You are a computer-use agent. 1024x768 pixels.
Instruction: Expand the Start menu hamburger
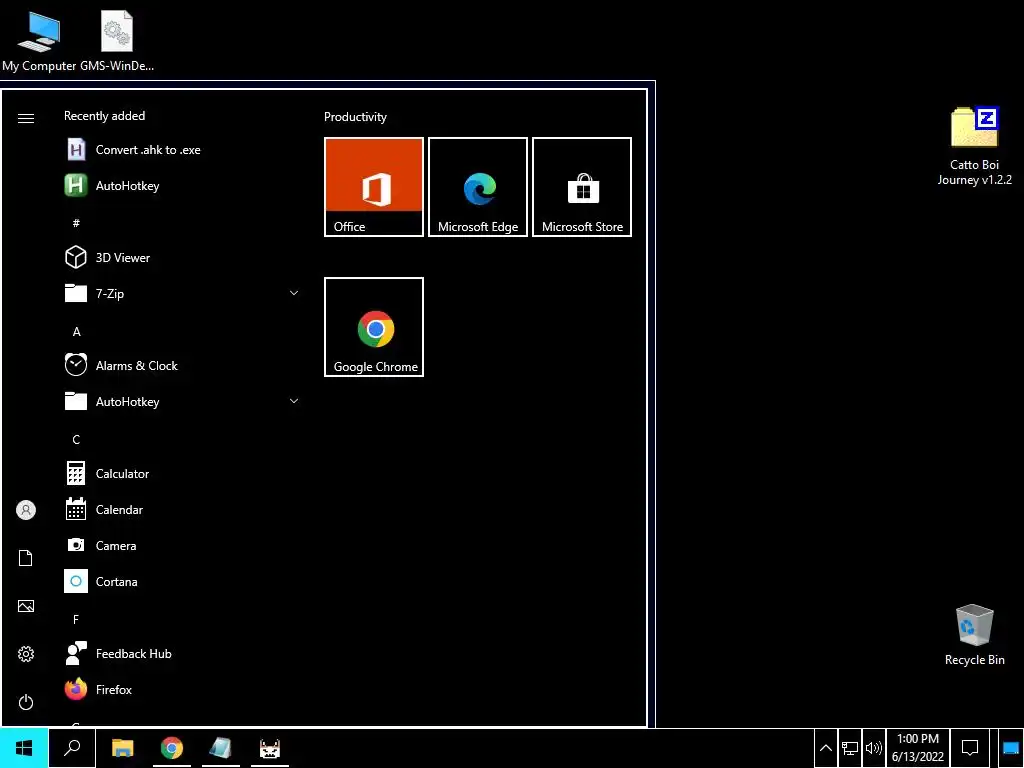click(x=26, y=118)
